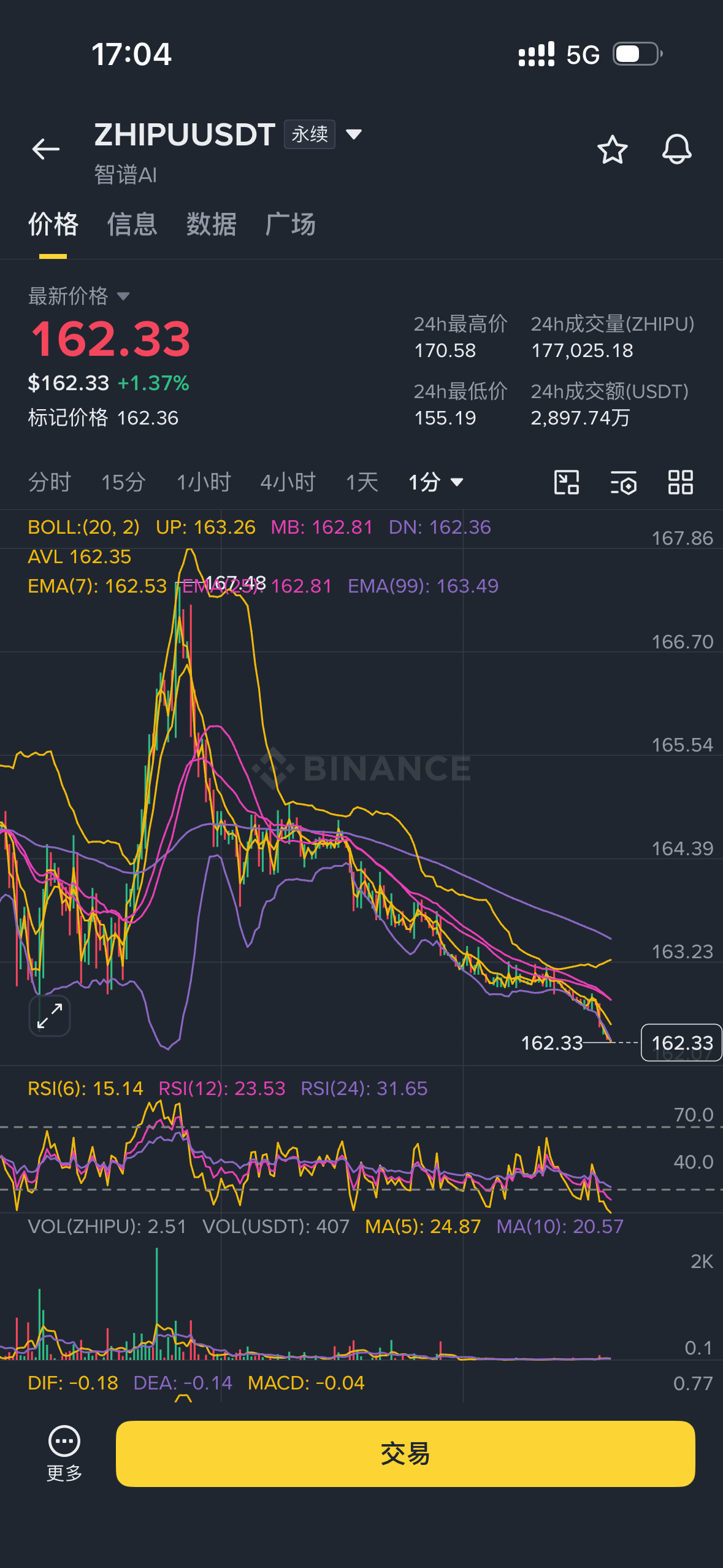
Task: Switch to the 广场 tab
Action: pos(291,224)
